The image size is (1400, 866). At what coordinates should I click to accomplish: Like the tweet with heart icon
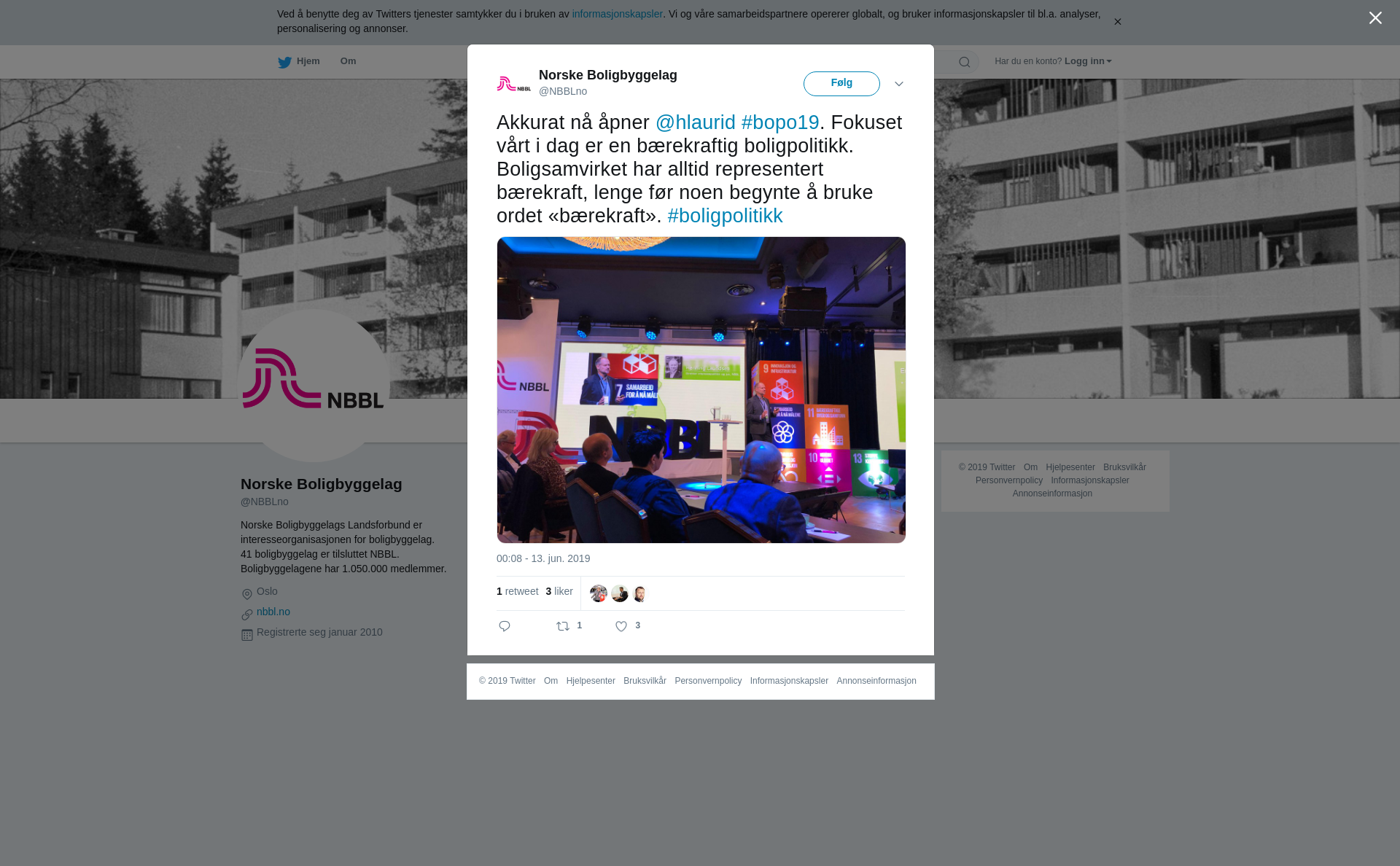[621, 626]
